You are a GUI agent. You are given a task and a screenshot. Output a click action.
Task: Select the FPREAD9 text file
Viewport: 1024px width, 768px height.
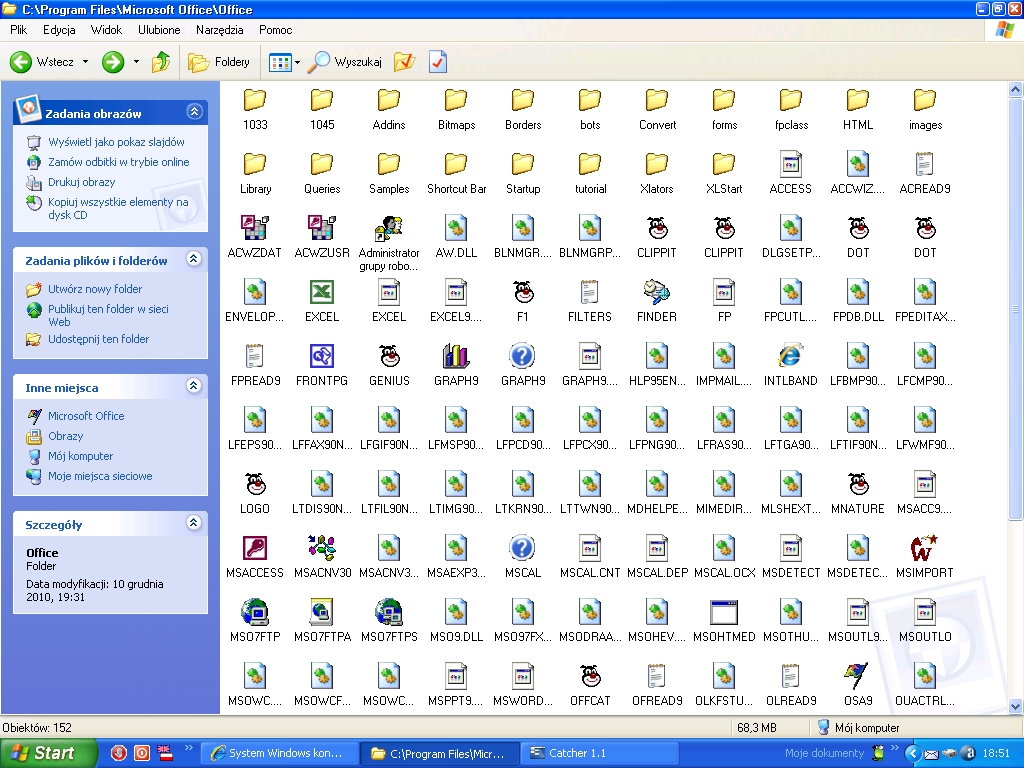255,357
